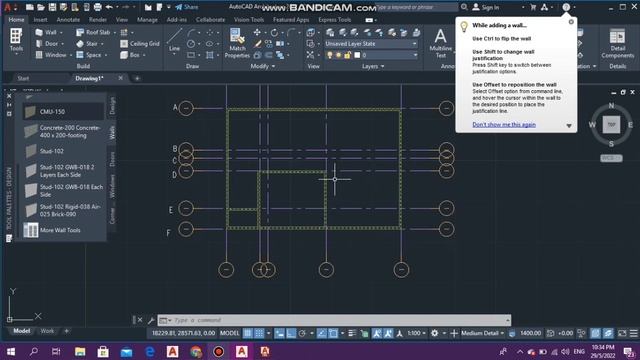Expand the Modify panel
This screenshot has width=640, height=360.
(262, 66)
